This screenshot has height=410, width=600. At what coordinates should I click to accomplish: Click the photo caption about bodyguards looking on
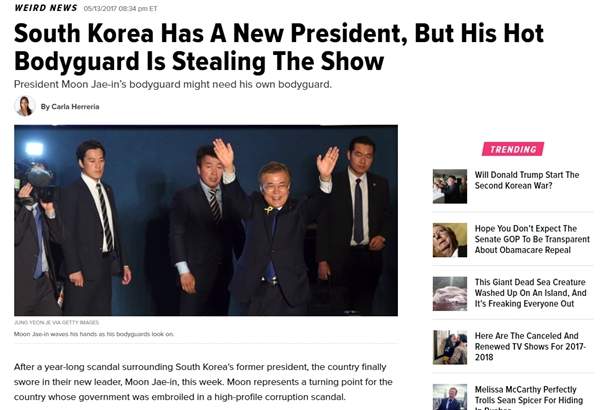coord(94,334)
